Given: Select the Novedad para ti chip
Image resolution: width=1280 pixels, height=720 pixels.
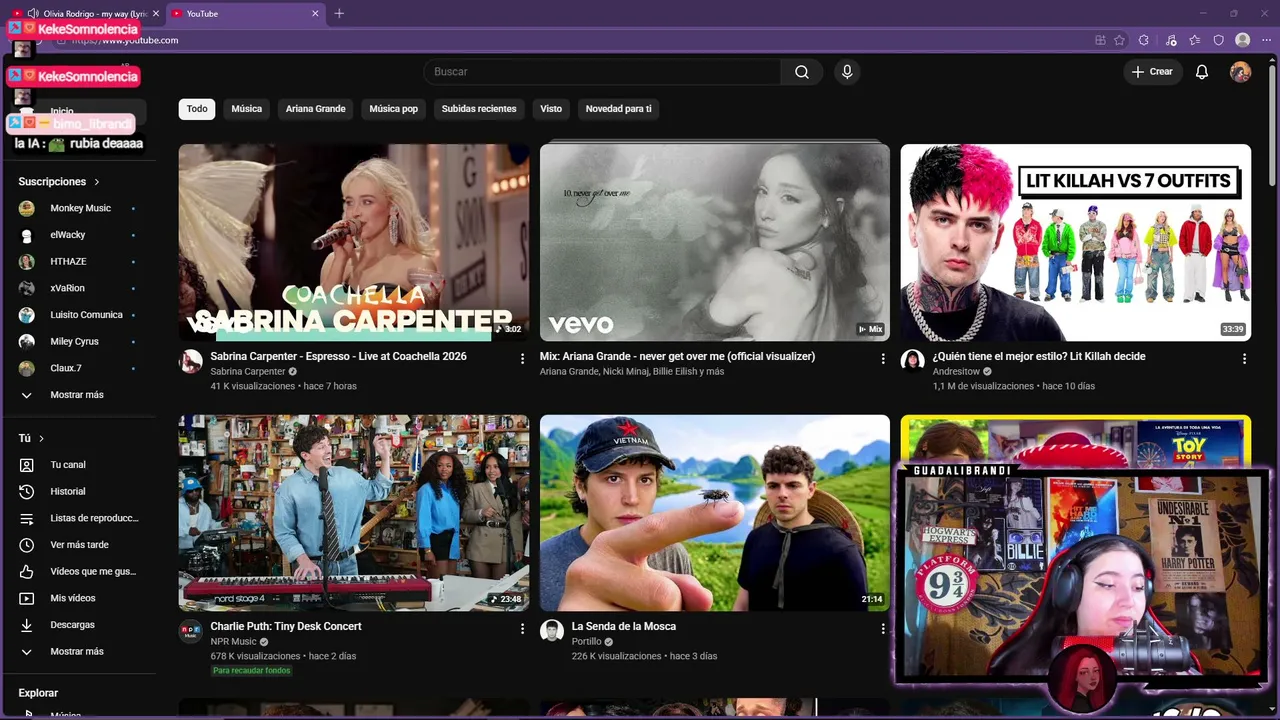Looking at the screenshot, I should pos(619,109).
